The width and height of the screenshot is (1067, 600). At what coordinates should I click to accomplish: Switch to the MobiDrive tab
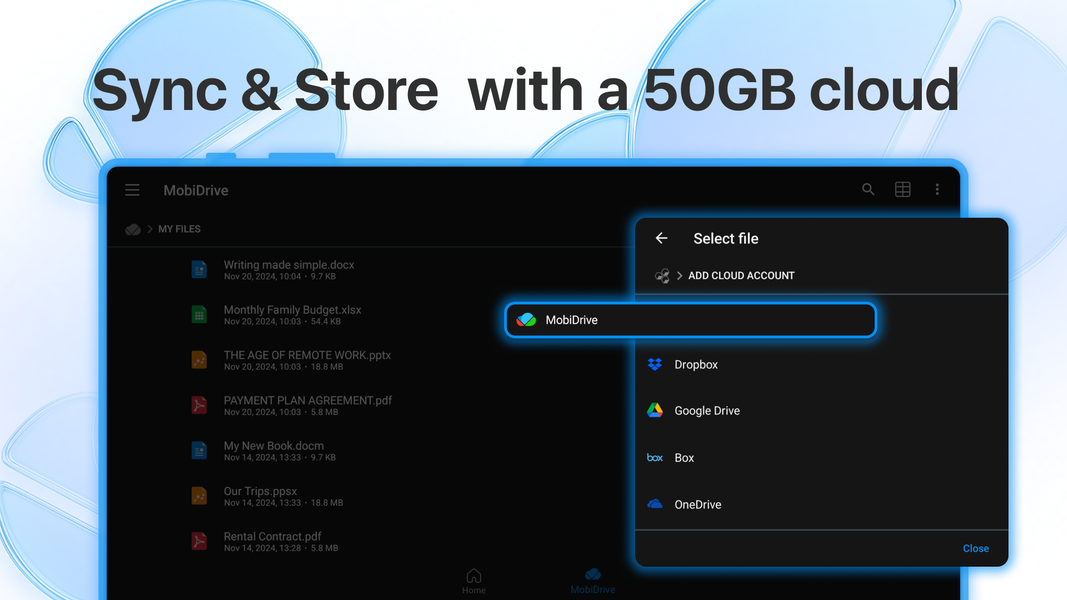[593, 580]
